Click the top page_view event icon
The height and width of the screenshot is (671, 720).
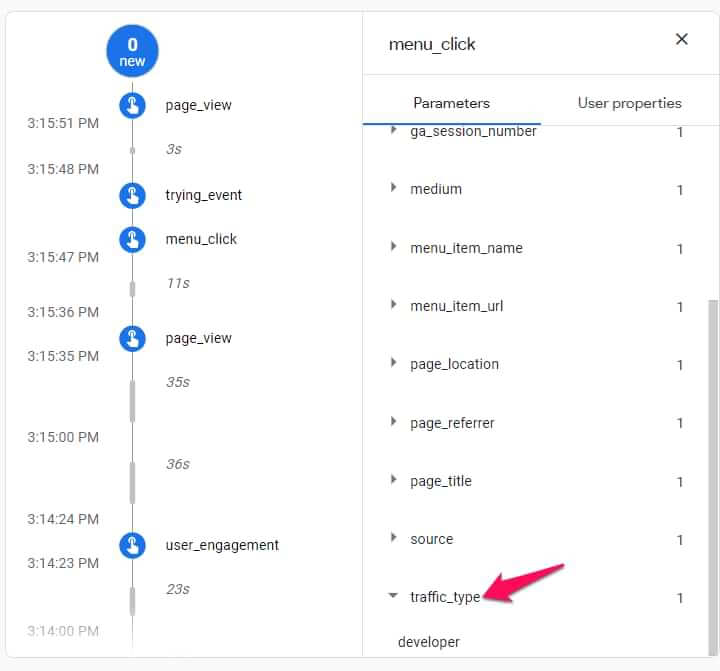coord(132,105)
